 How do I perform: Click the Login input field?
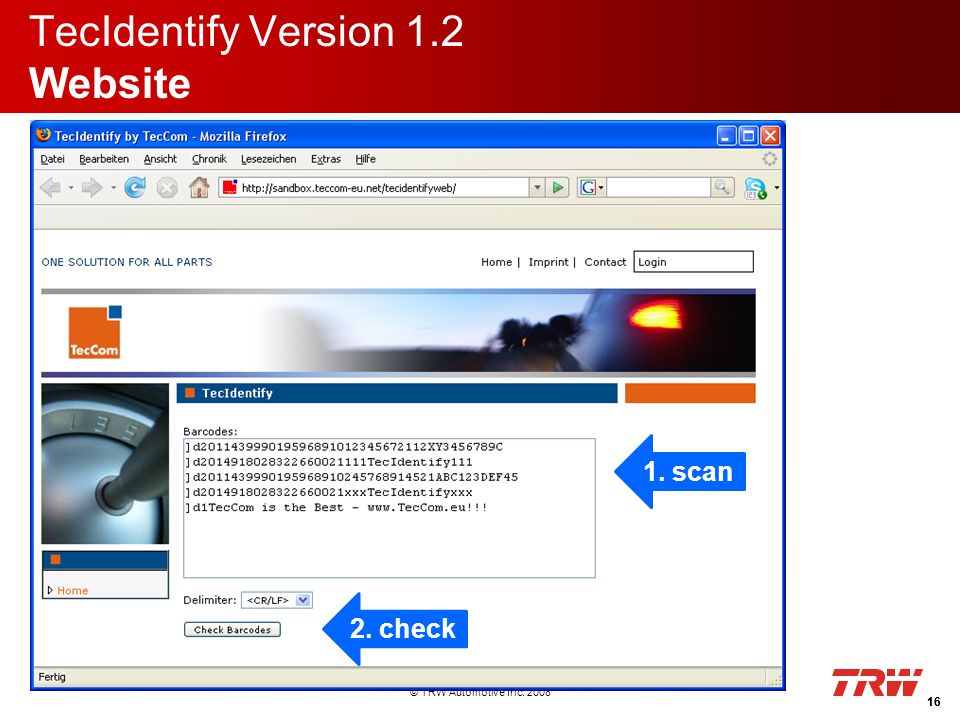point(693,261)
